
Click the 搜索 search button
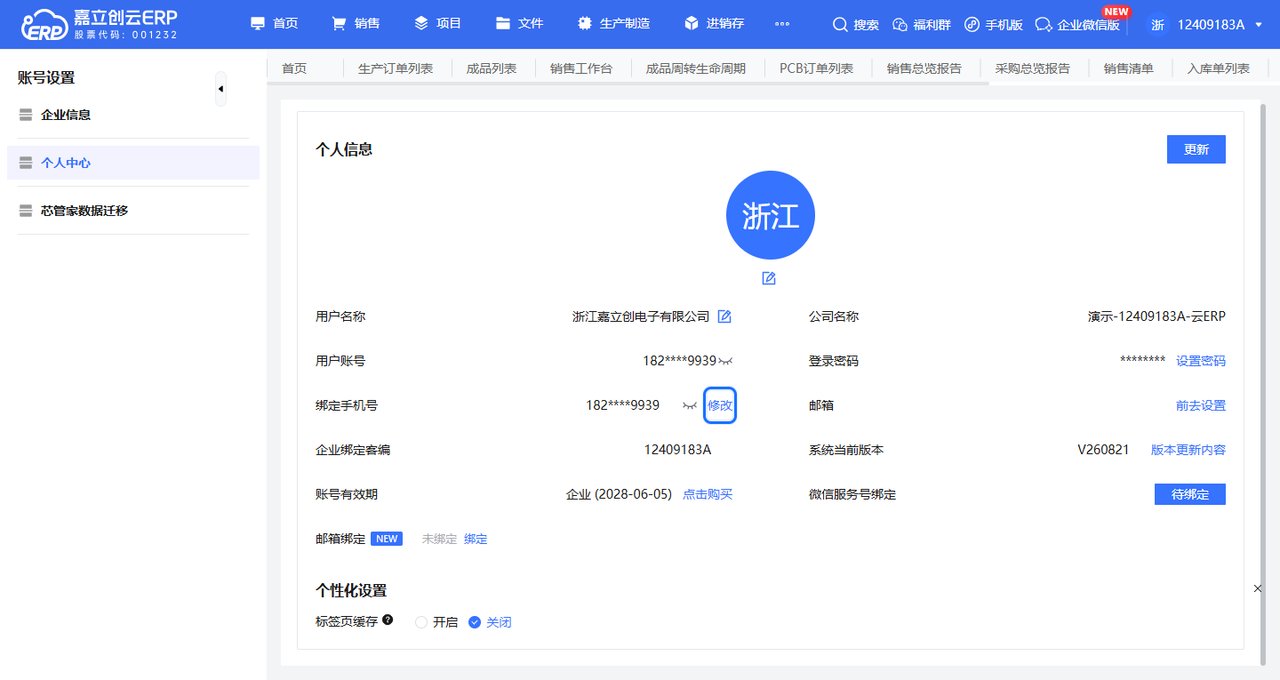click(x=856, y=24)
